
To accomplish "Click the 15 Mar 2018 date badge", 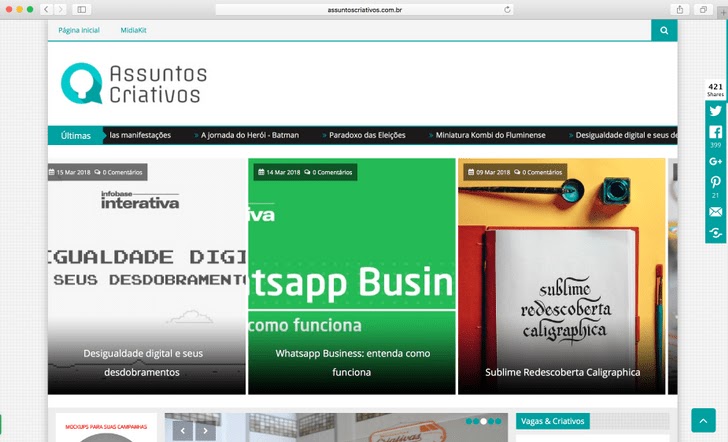I will tap(70, 172).
